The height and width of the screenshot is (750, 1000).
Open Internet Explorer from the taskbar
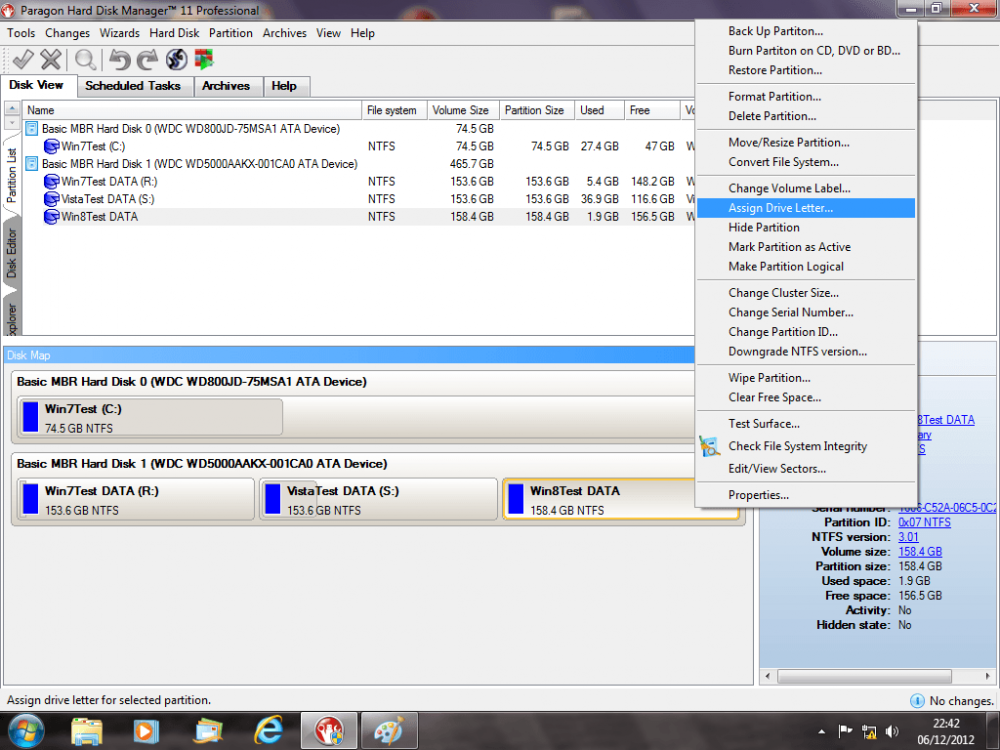click(268, 731)
